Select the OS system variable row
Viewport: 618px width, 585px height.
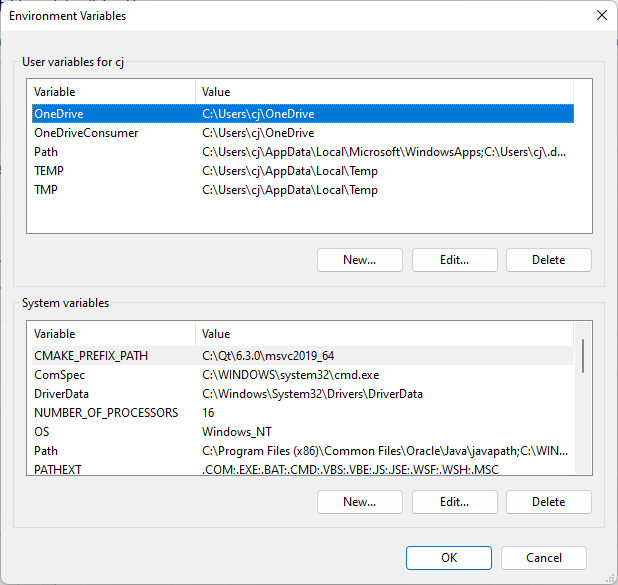point(303,431)
